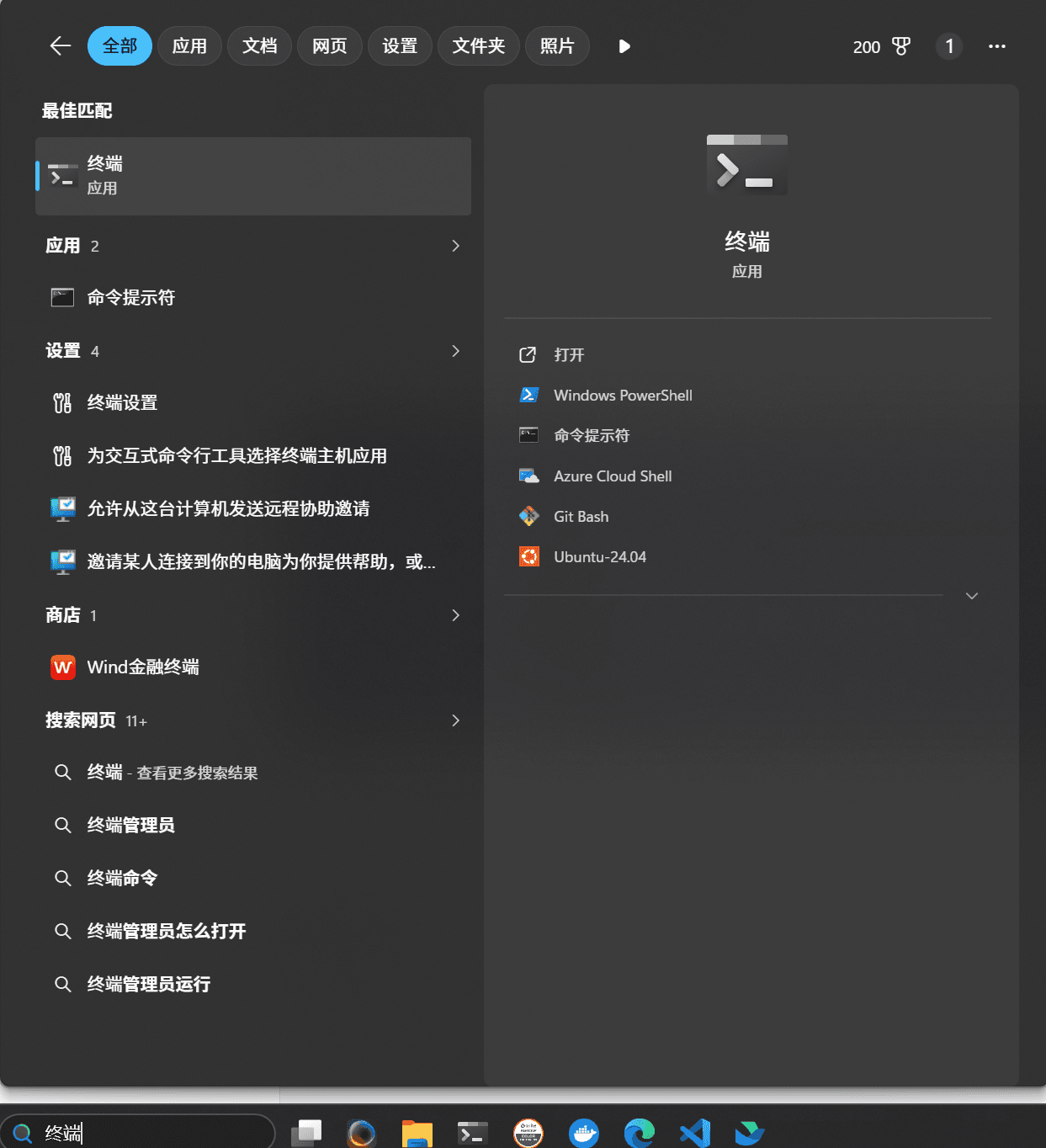Open Visual Studio Code from the taskbar
The height and width of the screenshot is (1148, 1046).
695,1133
